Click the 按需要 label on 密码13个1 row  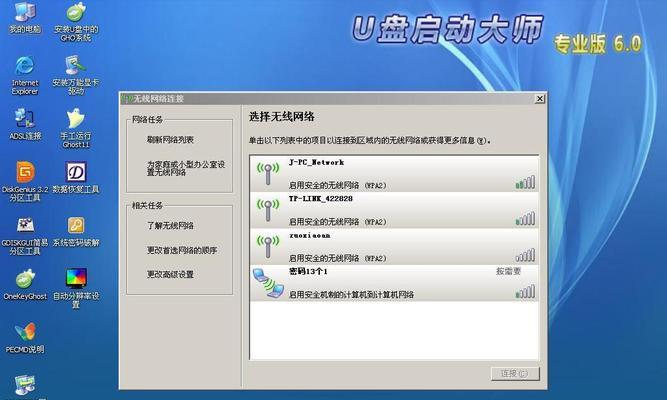click(x=508, y=271)
